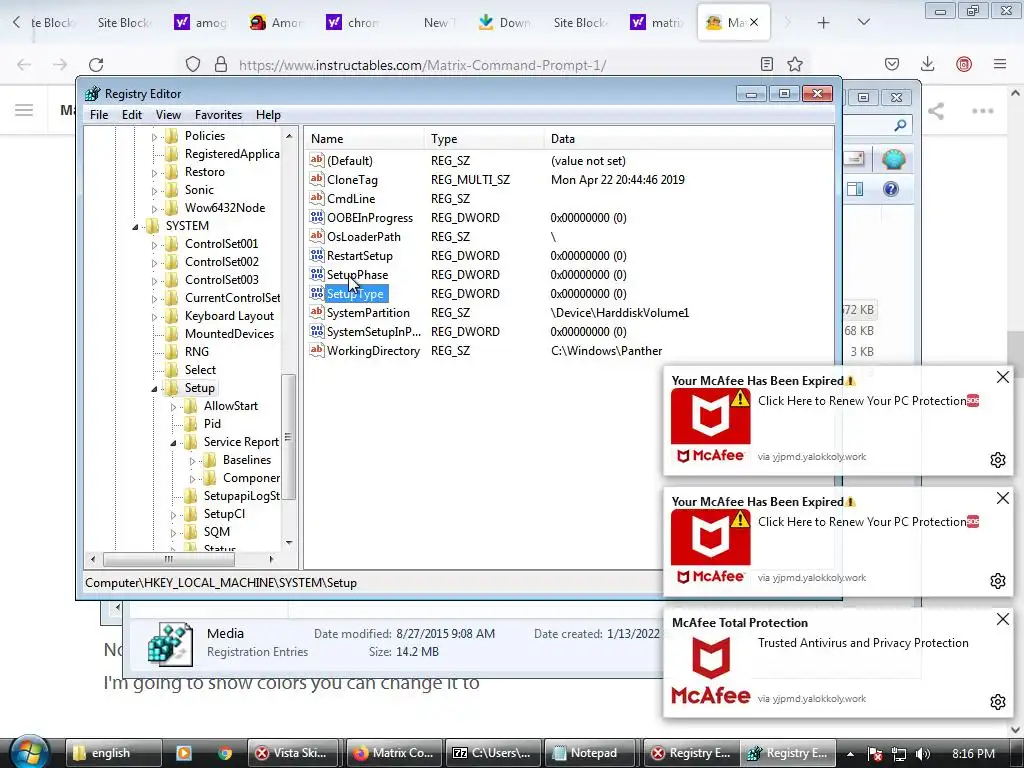
Task: Click the Chrome icon in taskbar
Action: [225, 753]
